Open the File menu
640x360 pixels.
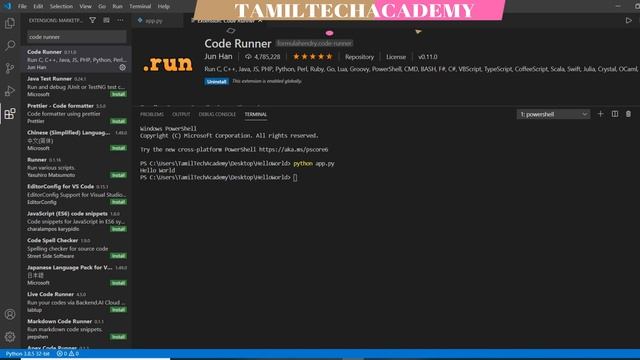click(22, 7)
